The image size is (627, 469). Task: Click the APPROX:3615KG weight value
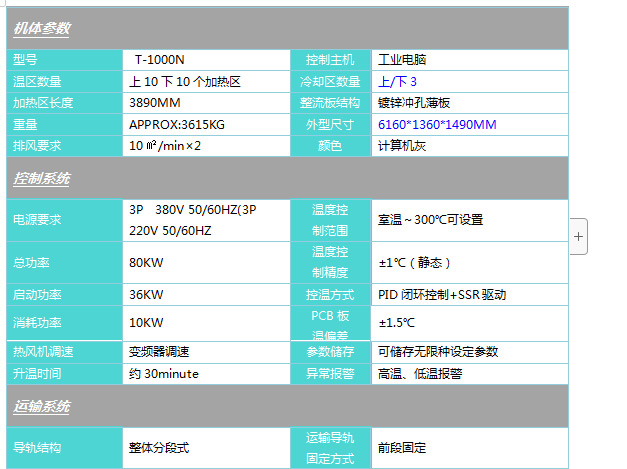(x=177, y=124)
